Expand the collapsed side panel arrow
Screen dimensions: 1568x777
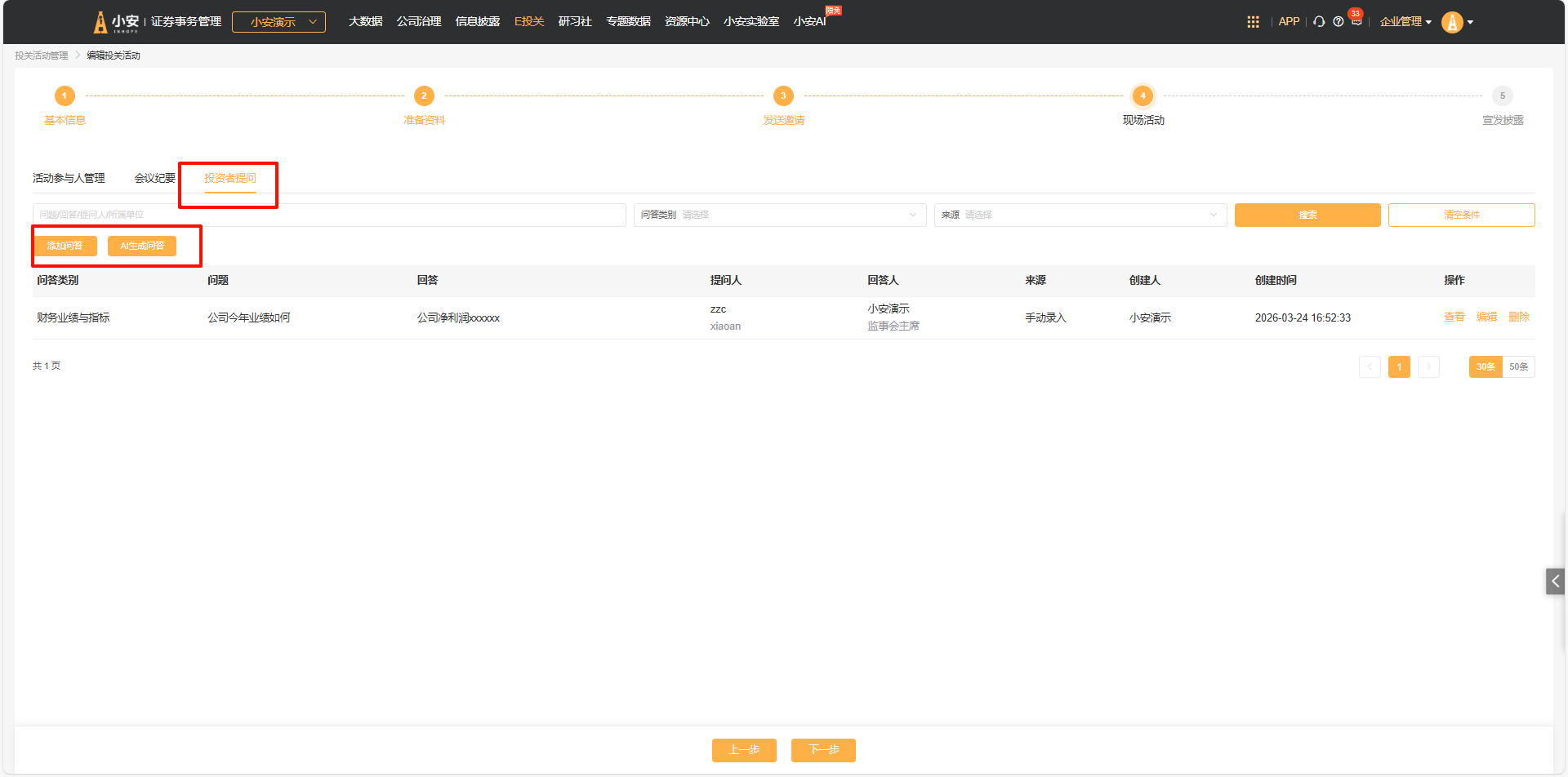(1555, 581)
